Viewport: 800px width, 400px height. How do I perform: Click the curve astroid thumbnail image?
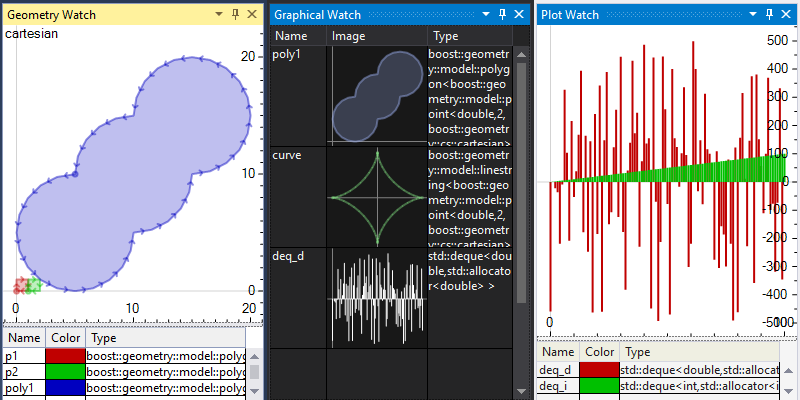[377, 197]
